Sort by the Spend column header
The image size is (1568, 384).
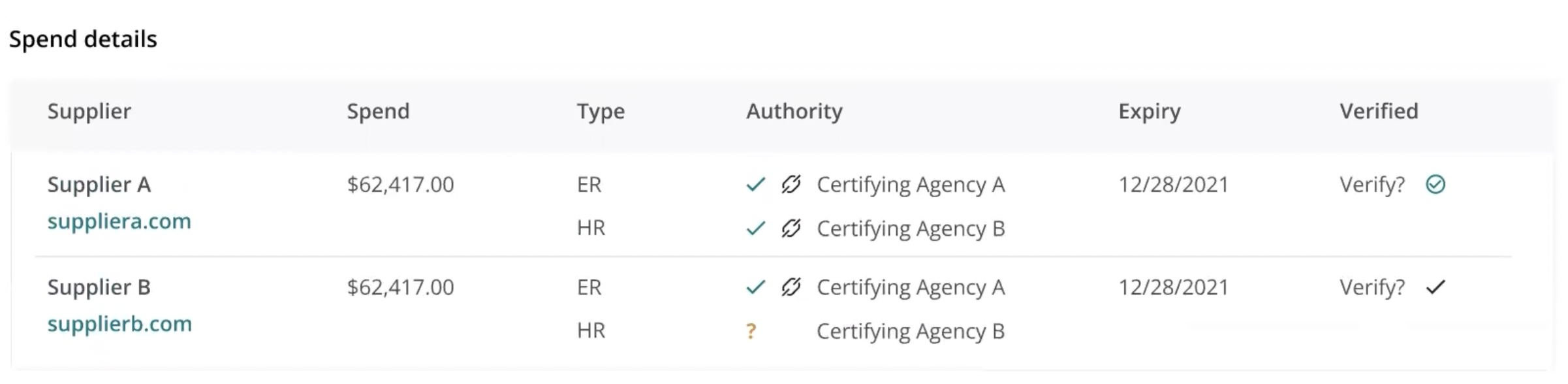click(x=378, y=112)
